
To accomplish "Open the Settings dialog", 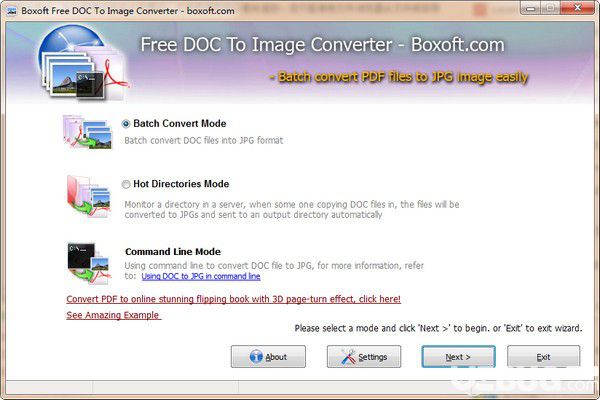I will [x=364, y=357].
